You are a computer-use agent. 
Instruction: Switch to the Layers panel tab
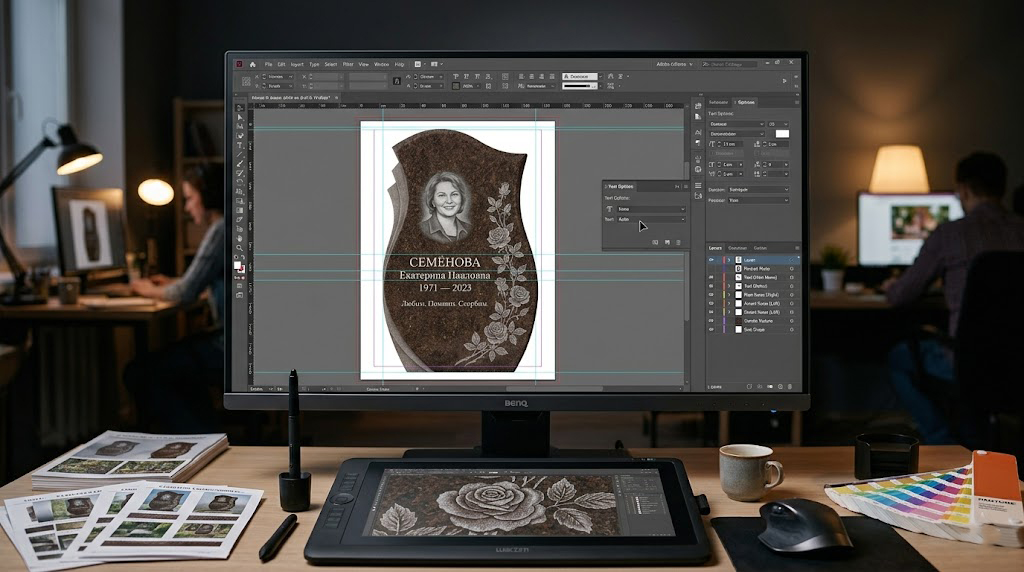pos(715,247)
